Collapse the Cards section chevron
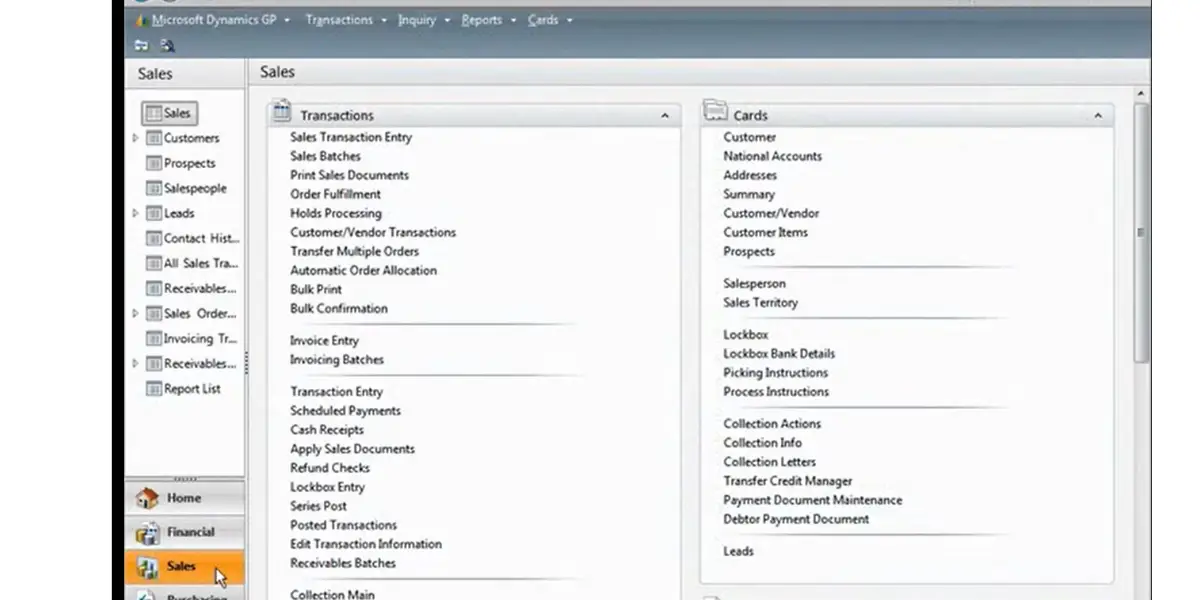This screenshot has height=600, width=1200. point(1098,116)
